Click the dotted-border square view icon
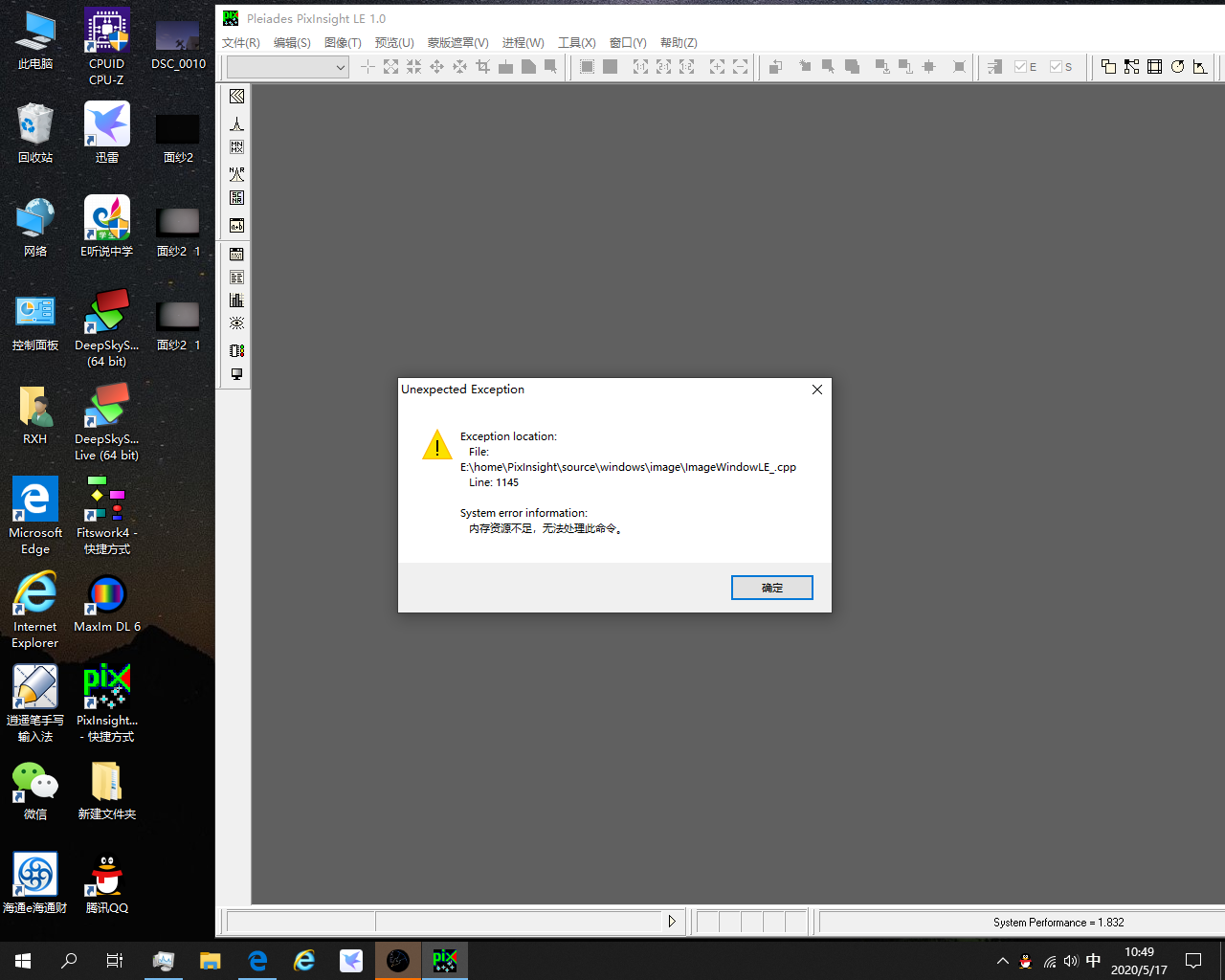Screen dimensions: 1225x980 (x=587, y=67)
